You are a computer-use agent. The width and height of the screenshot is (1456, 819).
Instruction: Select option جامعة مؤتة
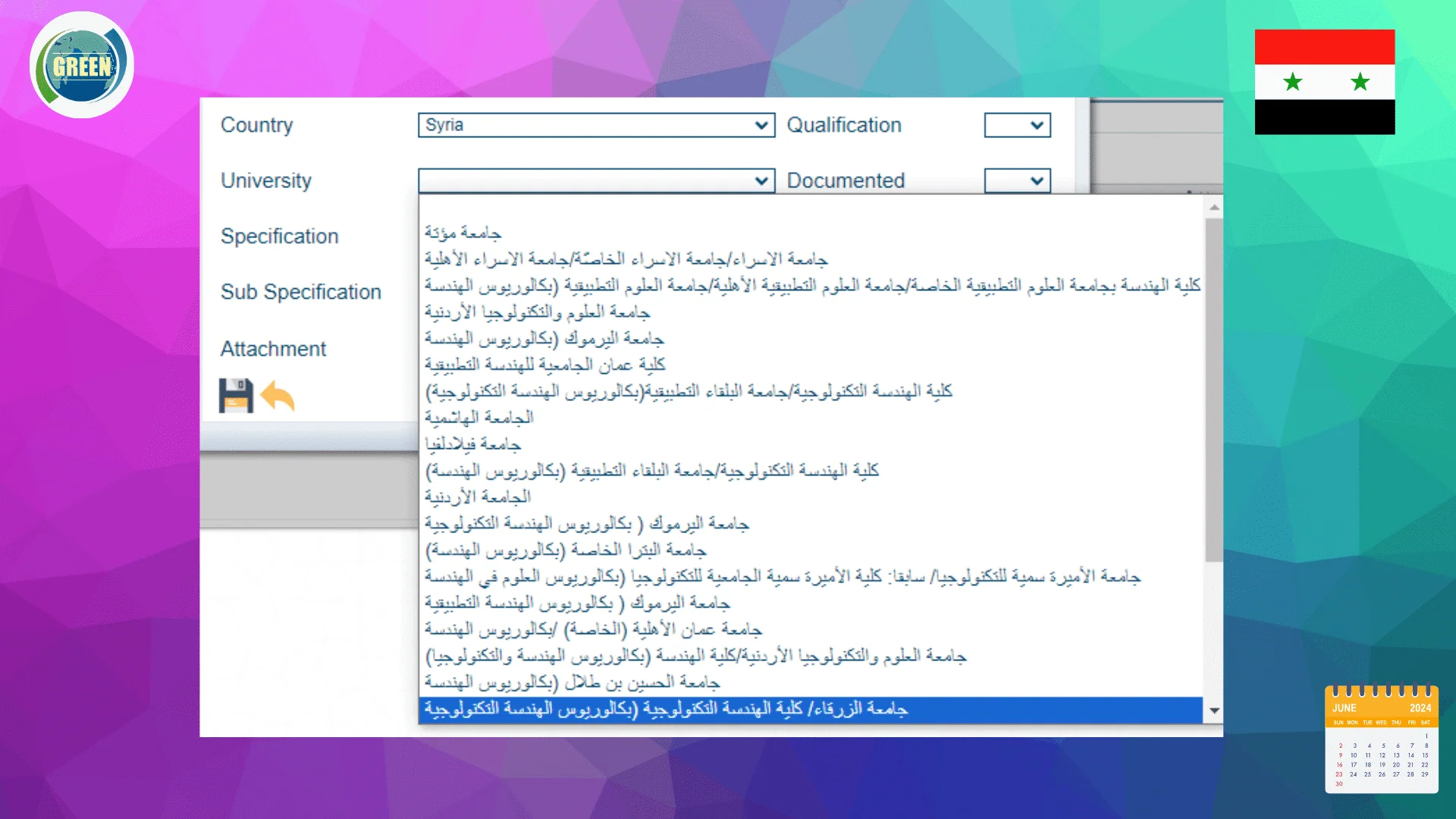coord(463,233)
